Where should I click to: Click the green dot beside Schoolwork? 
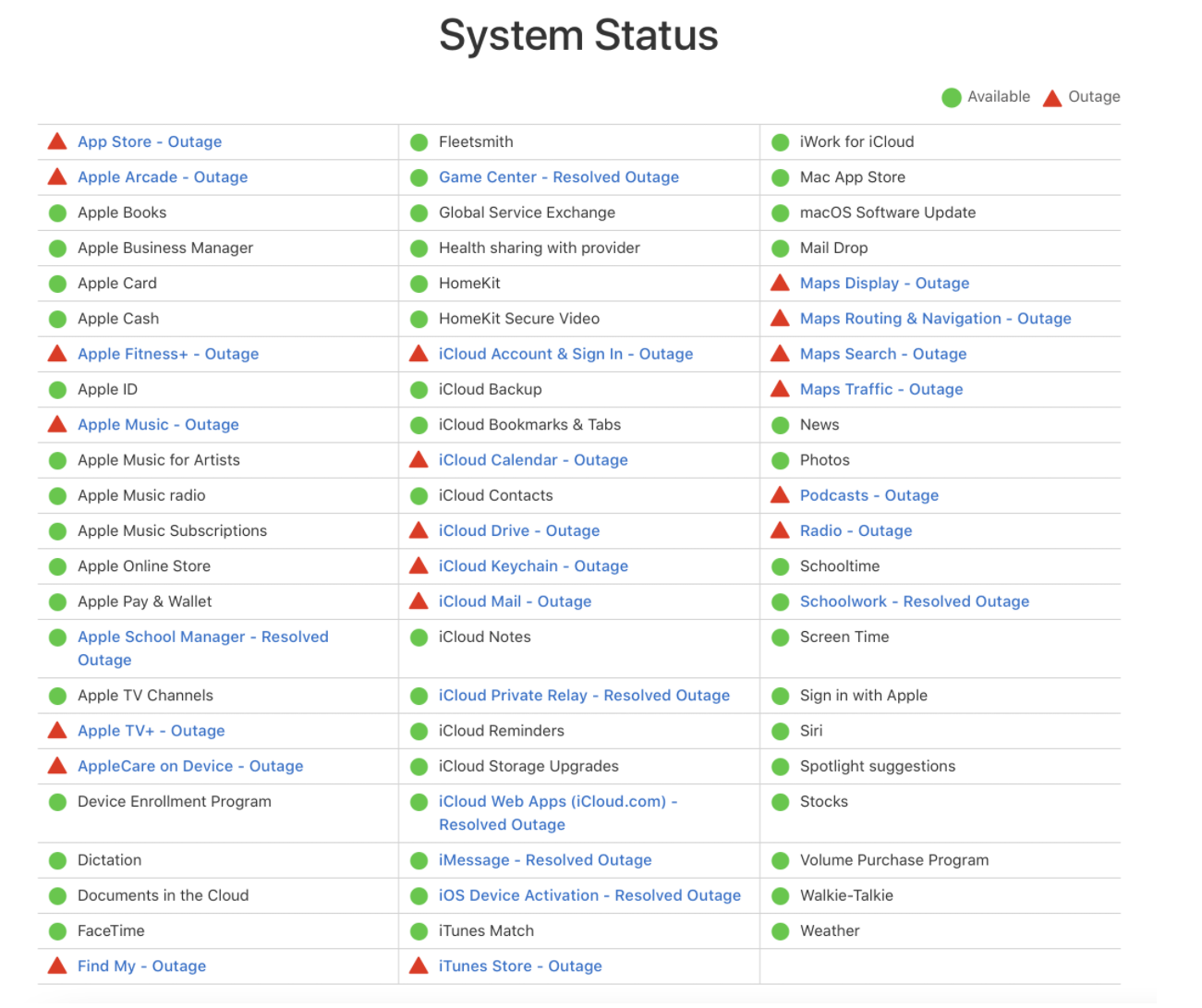[780, 602]
